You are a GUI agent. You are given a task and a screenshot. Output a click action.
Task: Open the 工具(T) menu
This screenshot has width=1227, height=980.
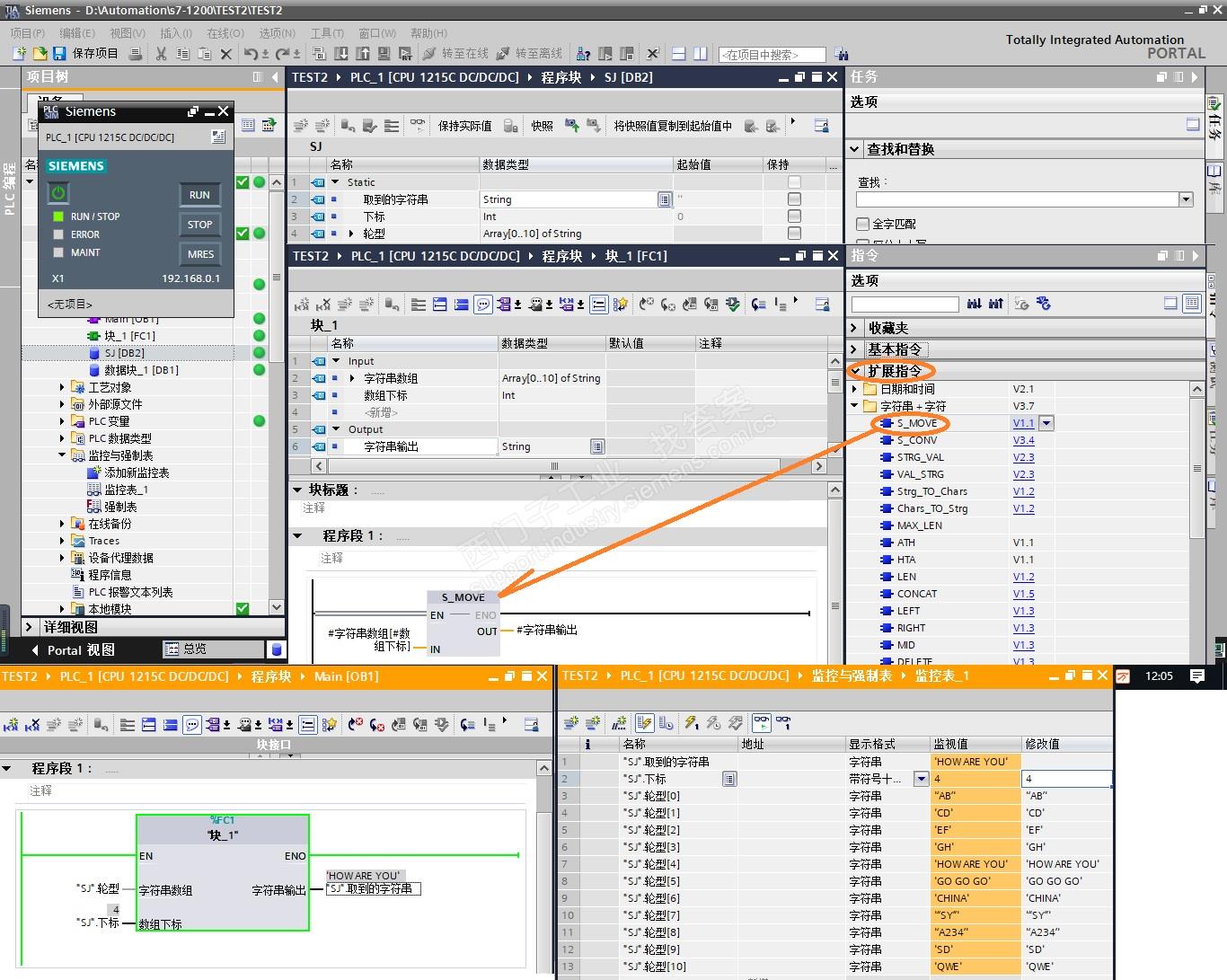327,32
